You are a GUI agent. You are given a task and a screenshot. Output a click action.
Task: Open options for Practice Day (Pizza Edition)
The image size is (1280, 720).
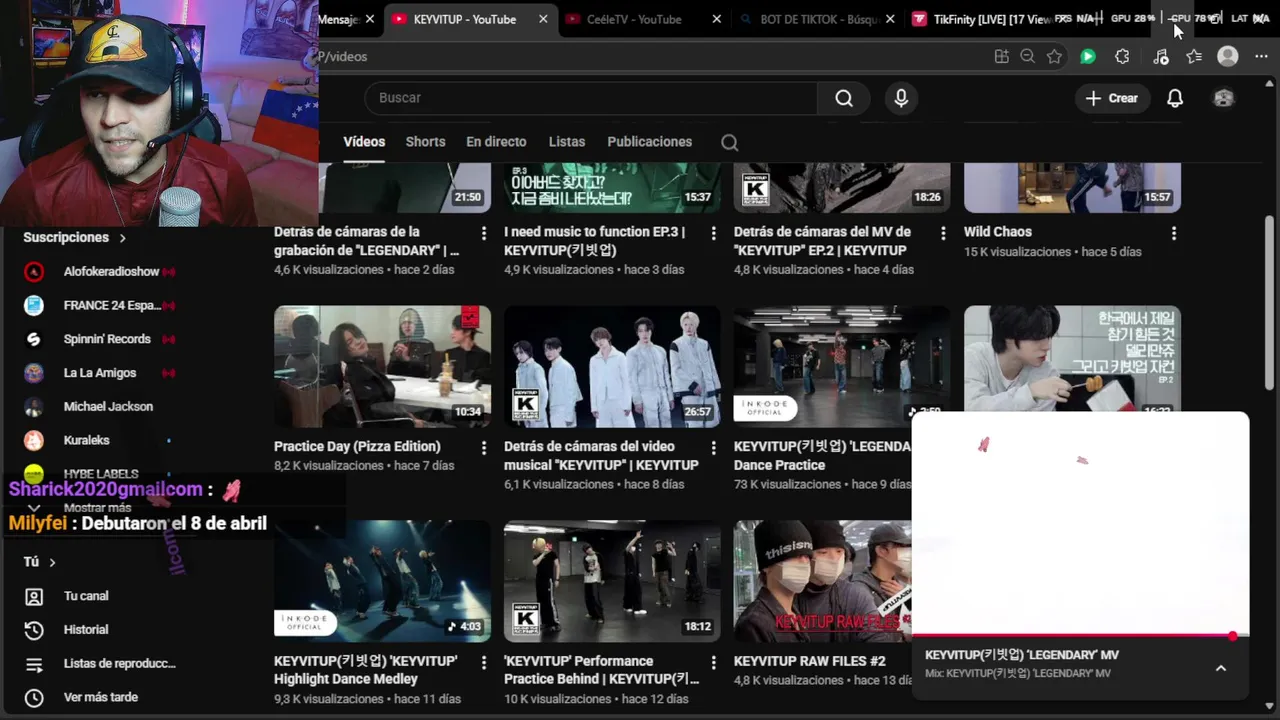click(x=484, y=448)
